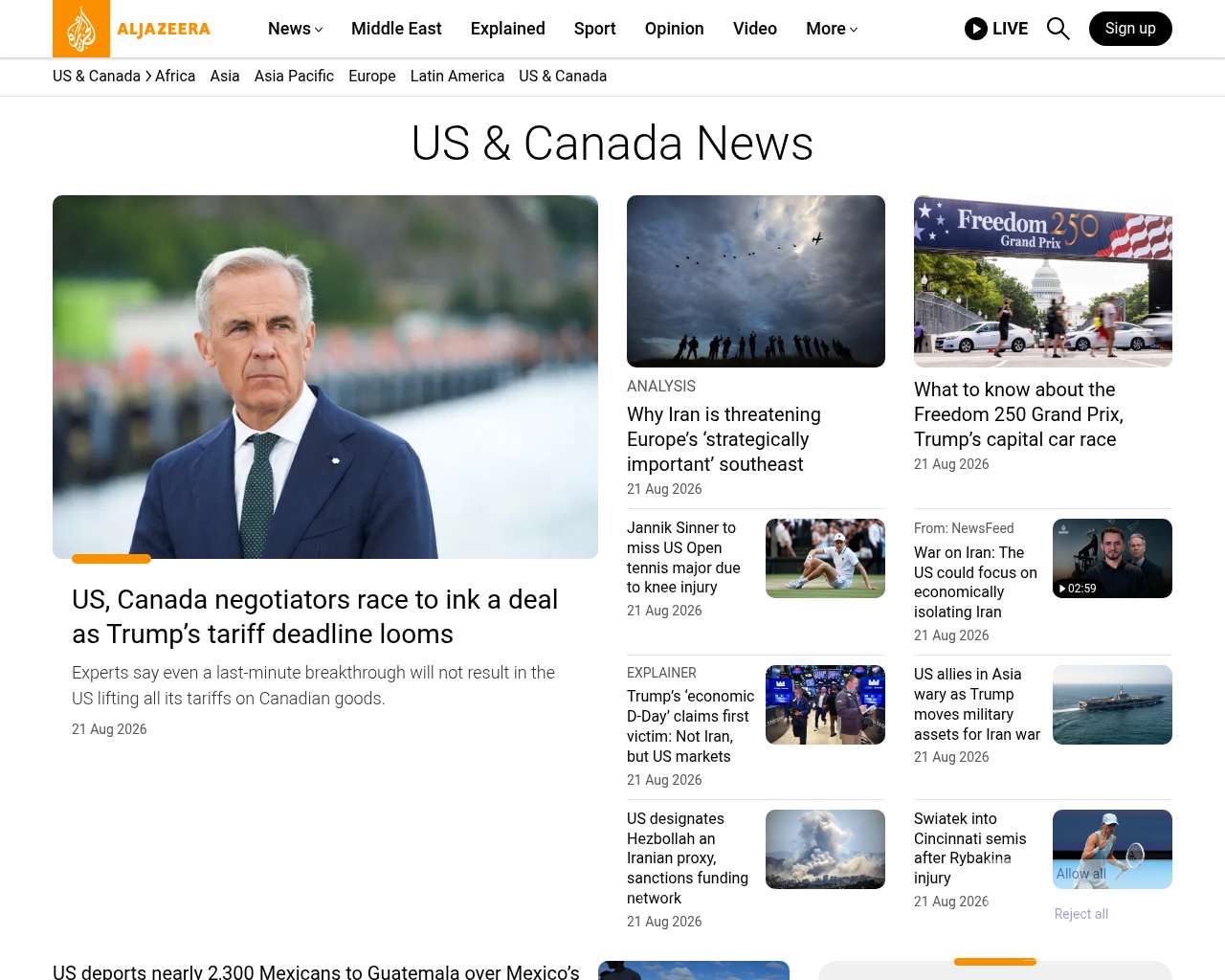Screen dimensions: 1225x980
Task: Click the stock market trading floor thumbnail
Action: point(825,705)
